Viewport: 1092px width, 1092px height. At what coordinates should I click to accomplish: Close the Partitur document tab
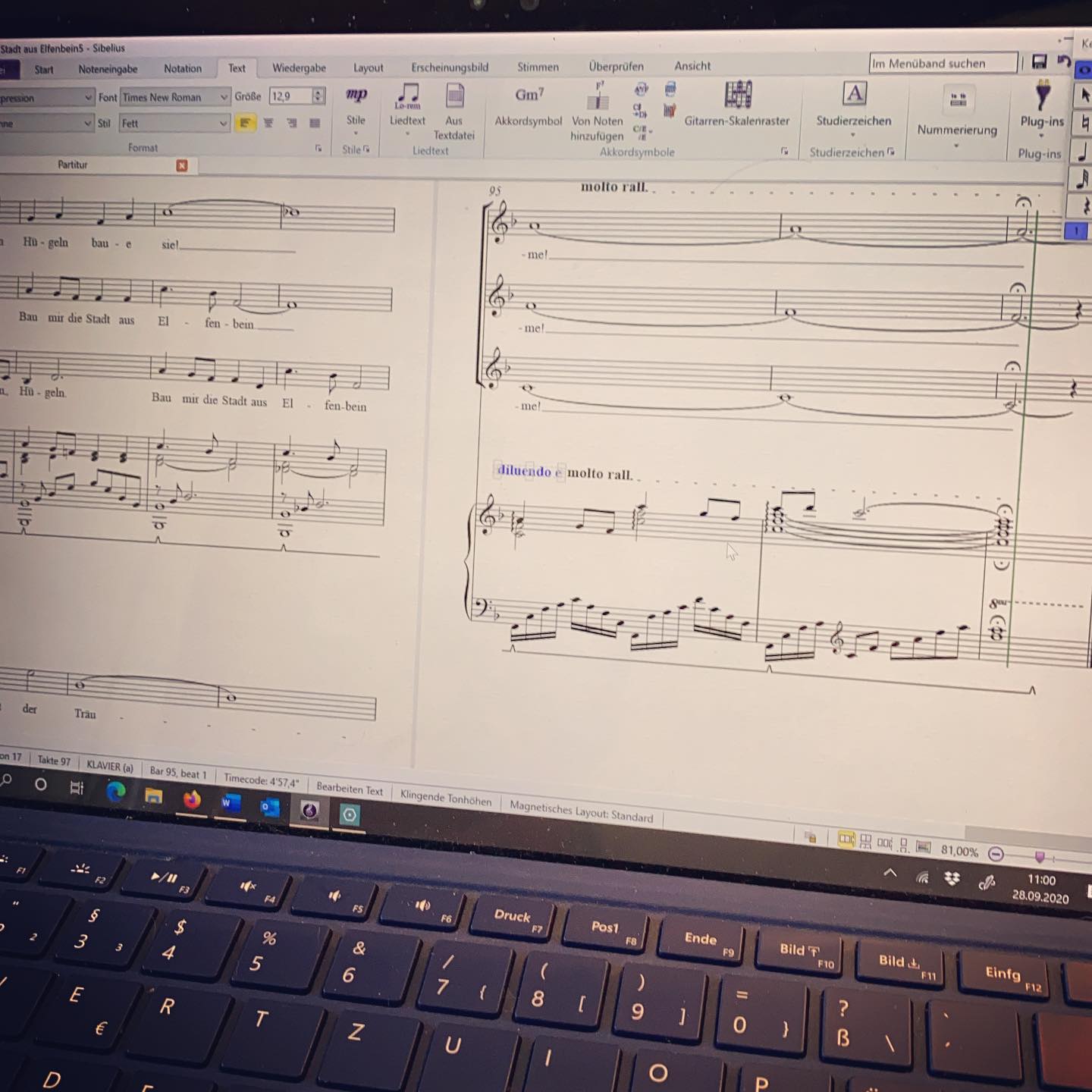pyautogui.click(x=182, y=165)
